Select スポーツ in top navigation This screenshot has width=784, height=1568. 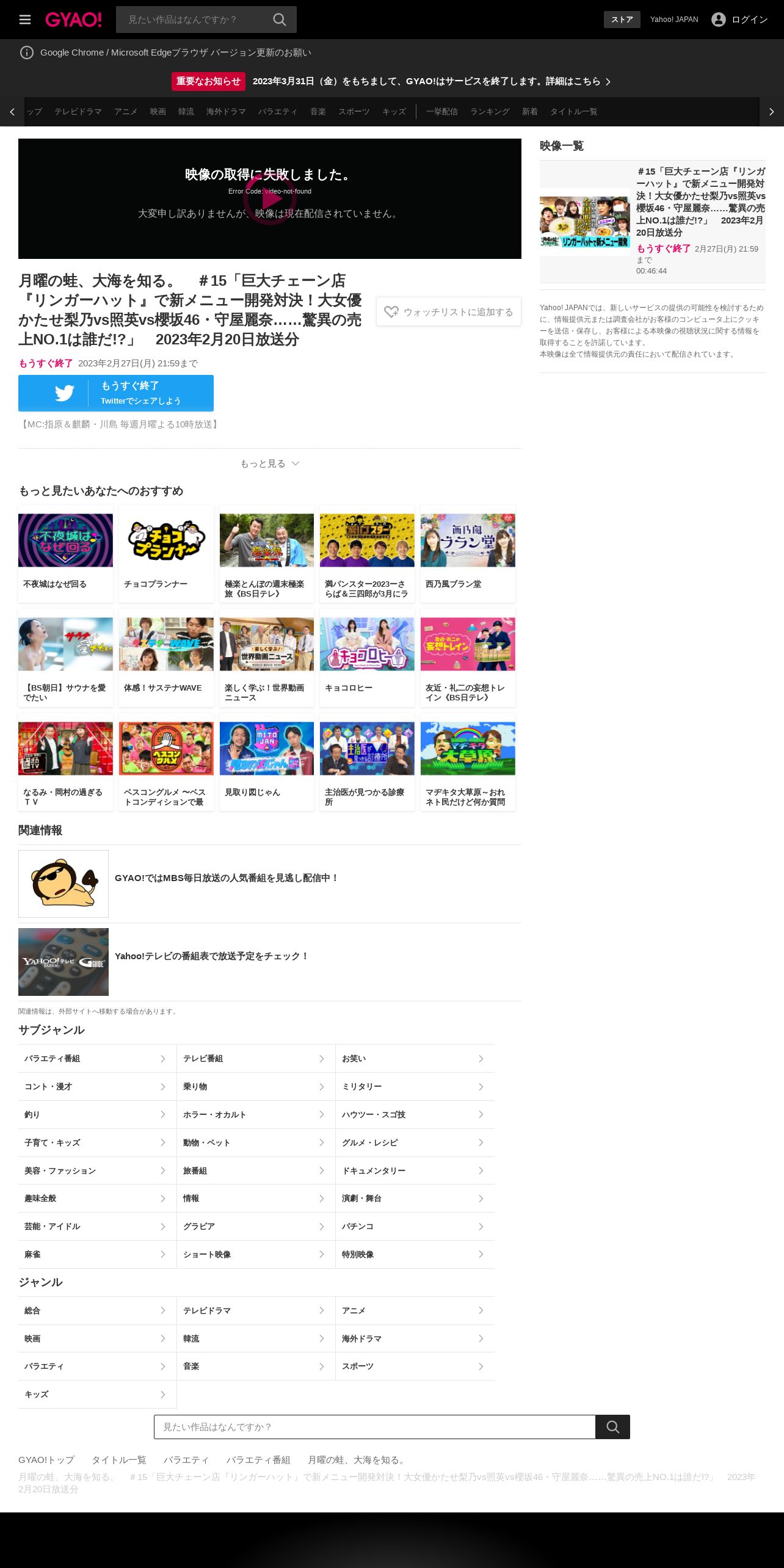[x=354, y=112]
